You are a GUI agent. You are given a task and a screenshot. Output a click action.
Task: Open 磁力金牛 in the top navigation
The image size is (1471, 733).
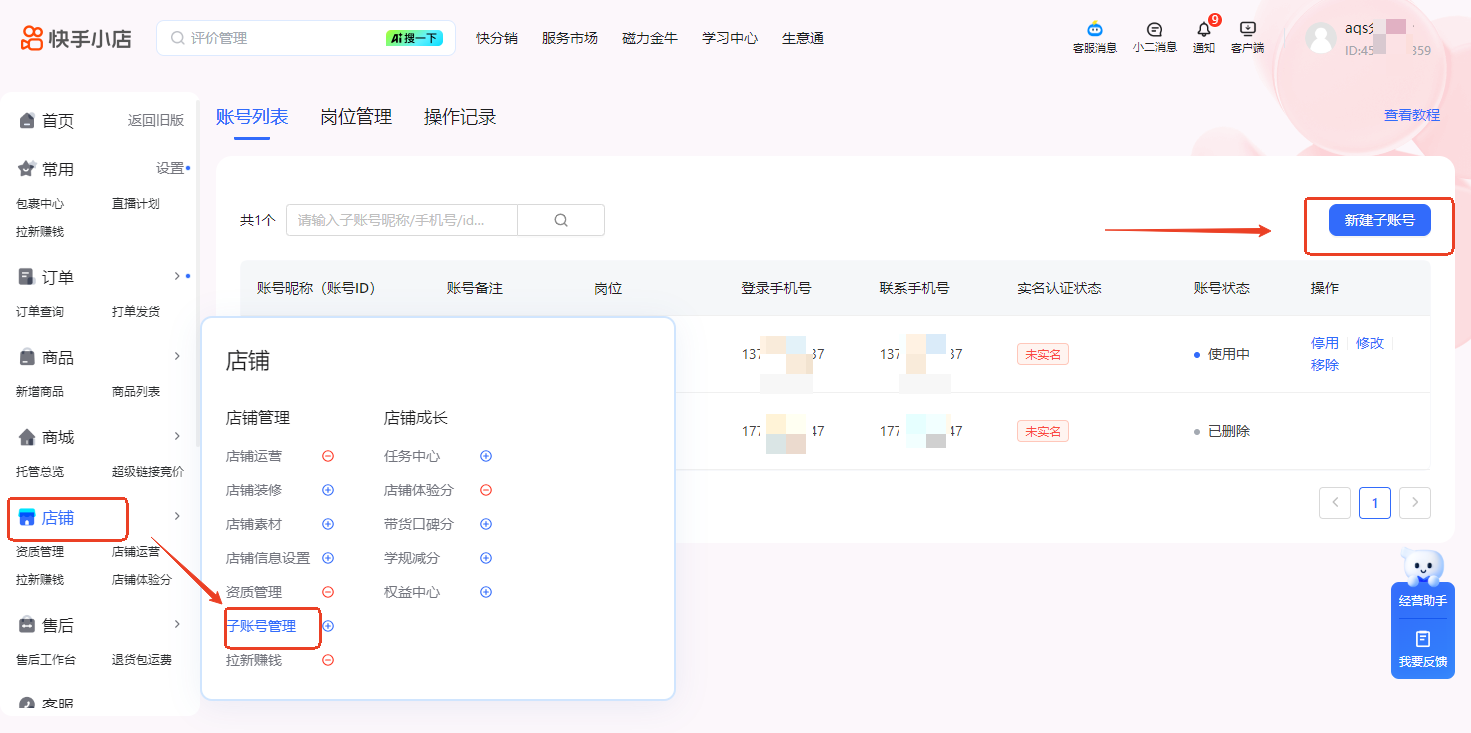pyautogui.click(x=650, y=38)
